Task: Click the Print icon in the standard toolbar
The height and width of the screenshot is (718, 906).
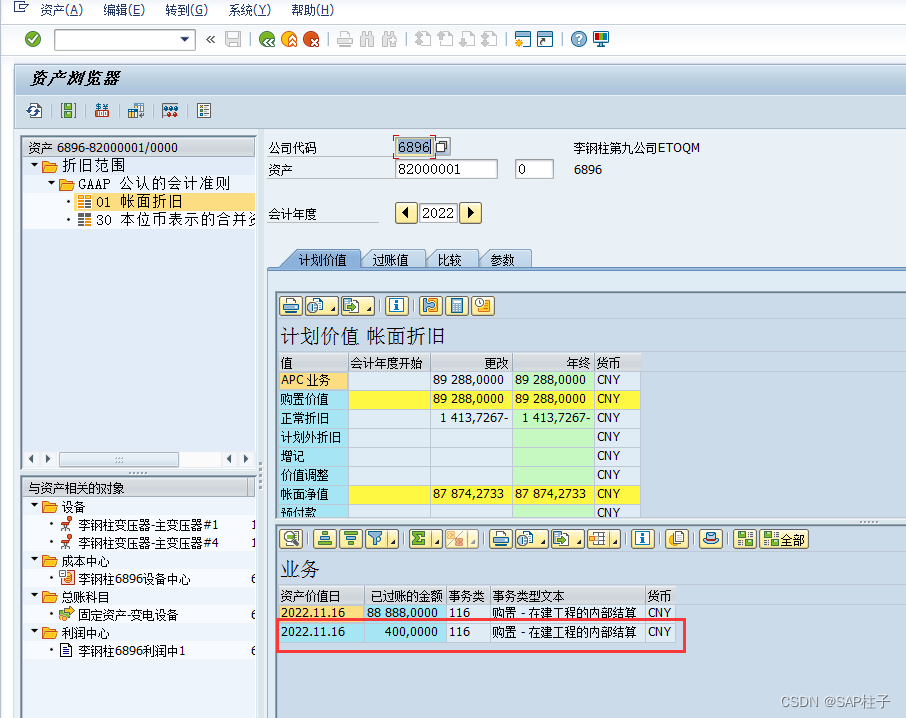Action: point(345,39)
